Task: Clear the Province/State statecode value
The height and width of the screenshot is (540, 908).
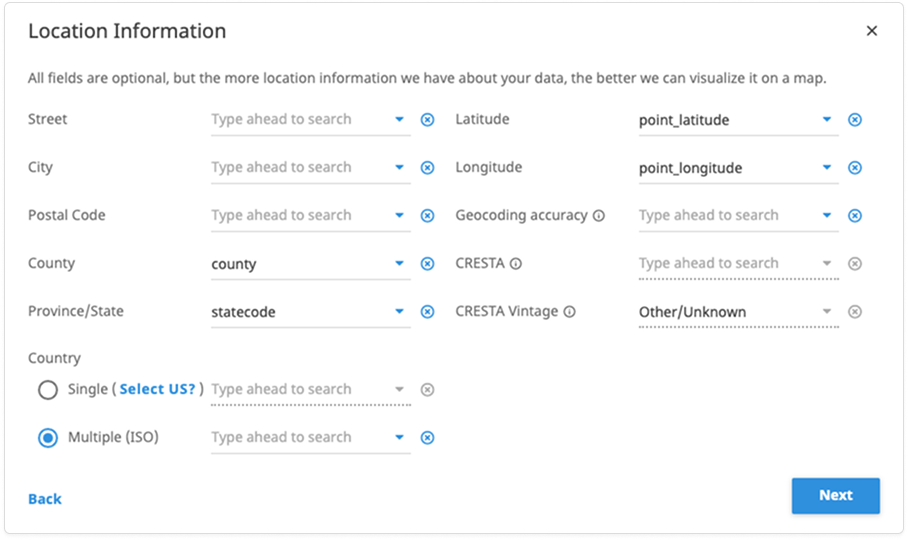Action: coord(427,311)
